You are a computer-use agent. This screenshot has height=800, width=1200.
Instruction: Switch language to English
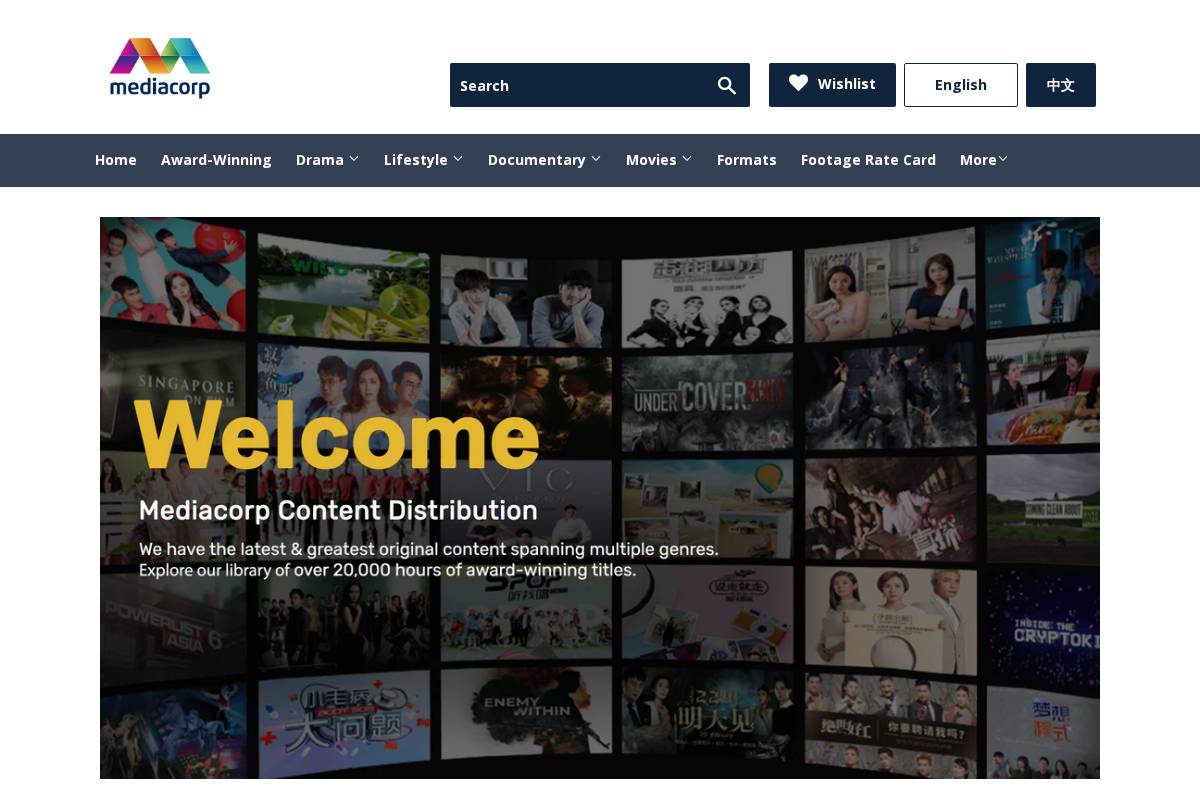point(960,84)
